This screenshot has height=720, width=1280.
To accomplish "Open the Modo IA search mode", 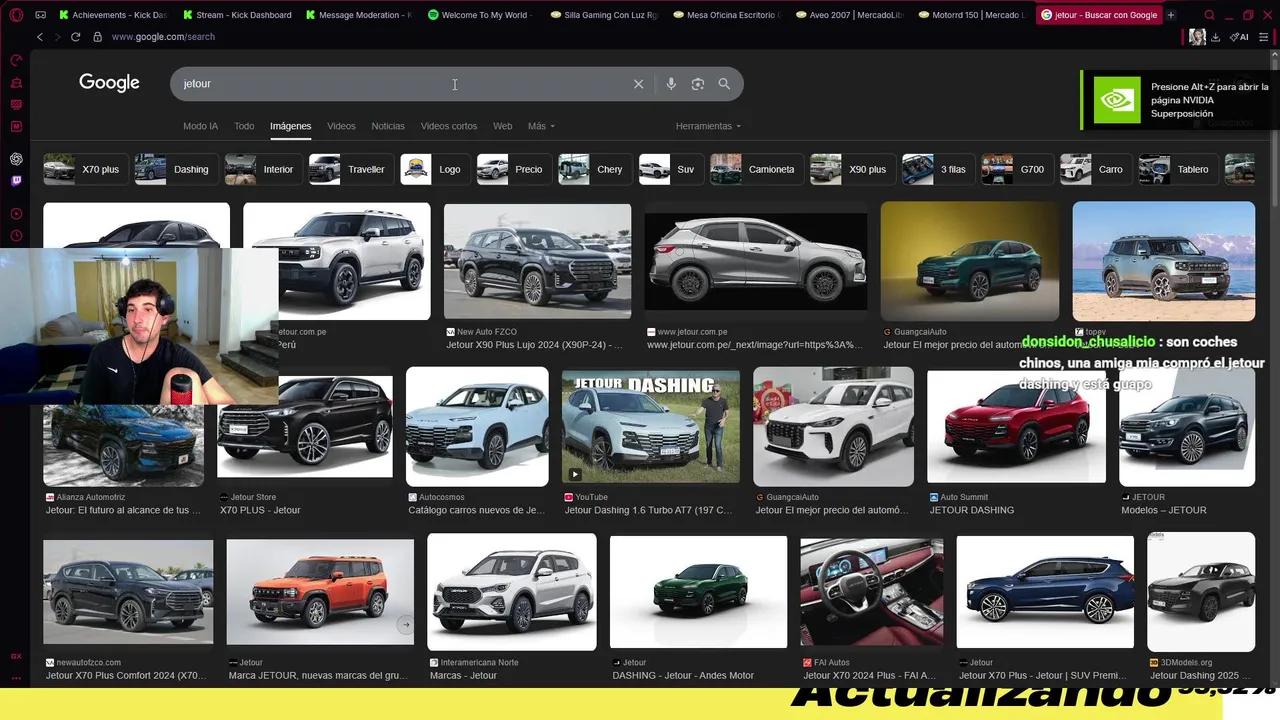I will 200,126.
